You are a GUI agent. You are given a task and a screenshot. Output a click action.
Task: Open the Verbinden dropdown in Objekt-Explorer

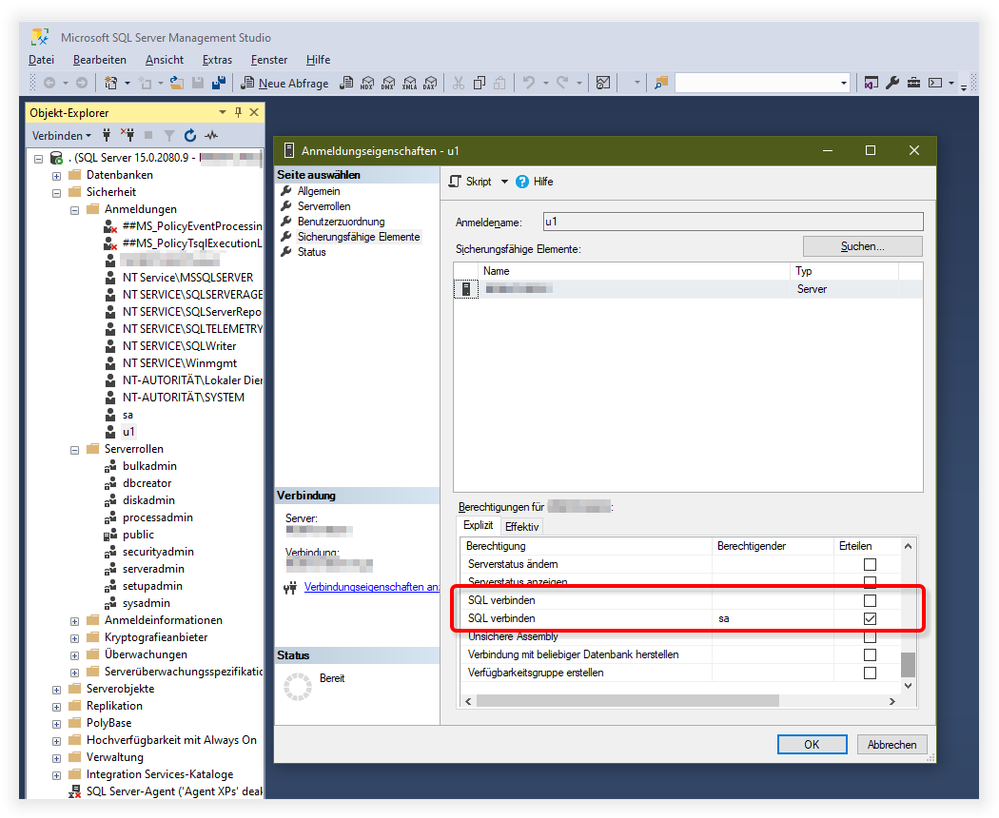coord(62,136)
